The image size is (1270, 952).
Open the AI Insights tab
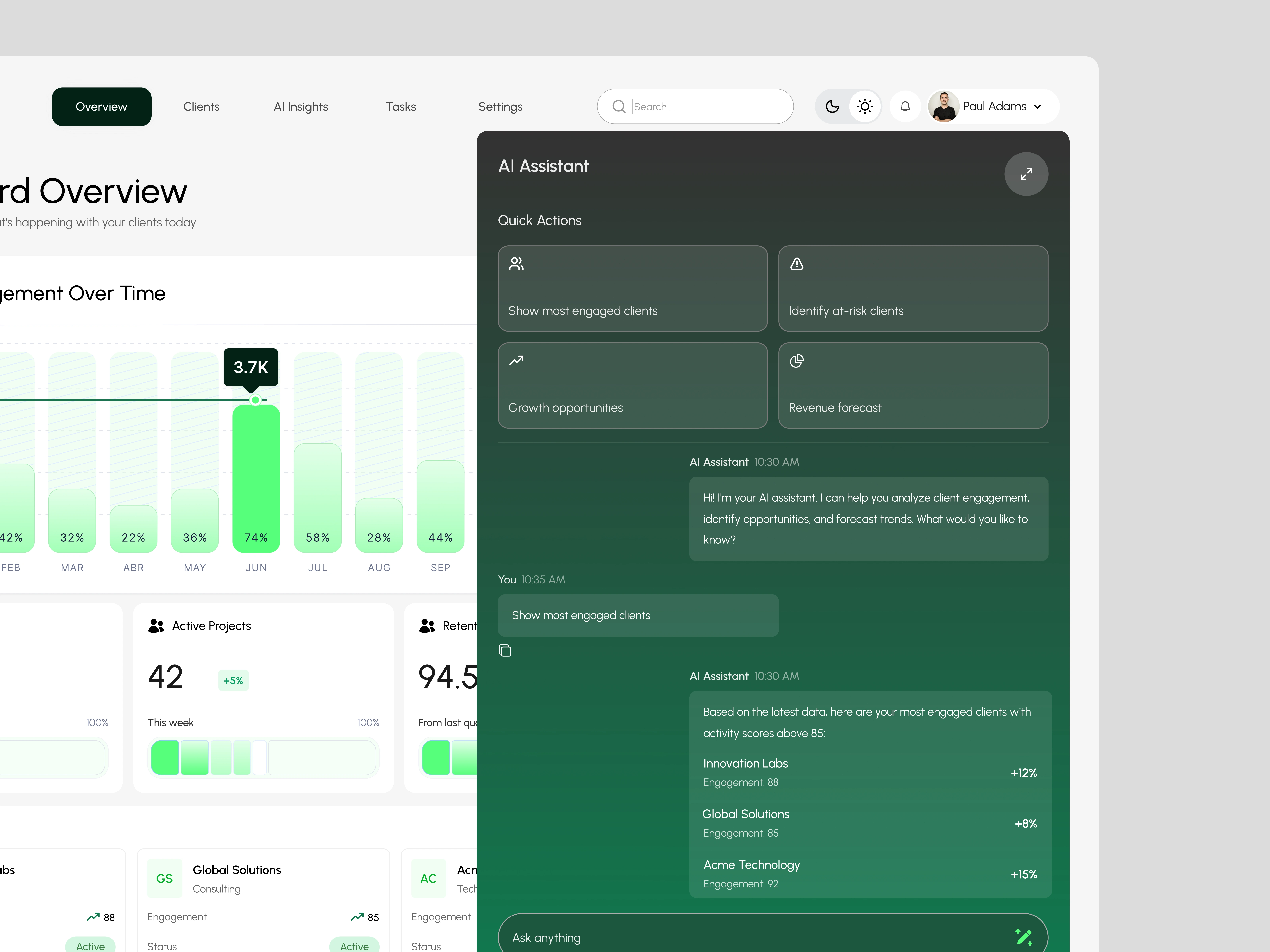(x=301, y=107)
